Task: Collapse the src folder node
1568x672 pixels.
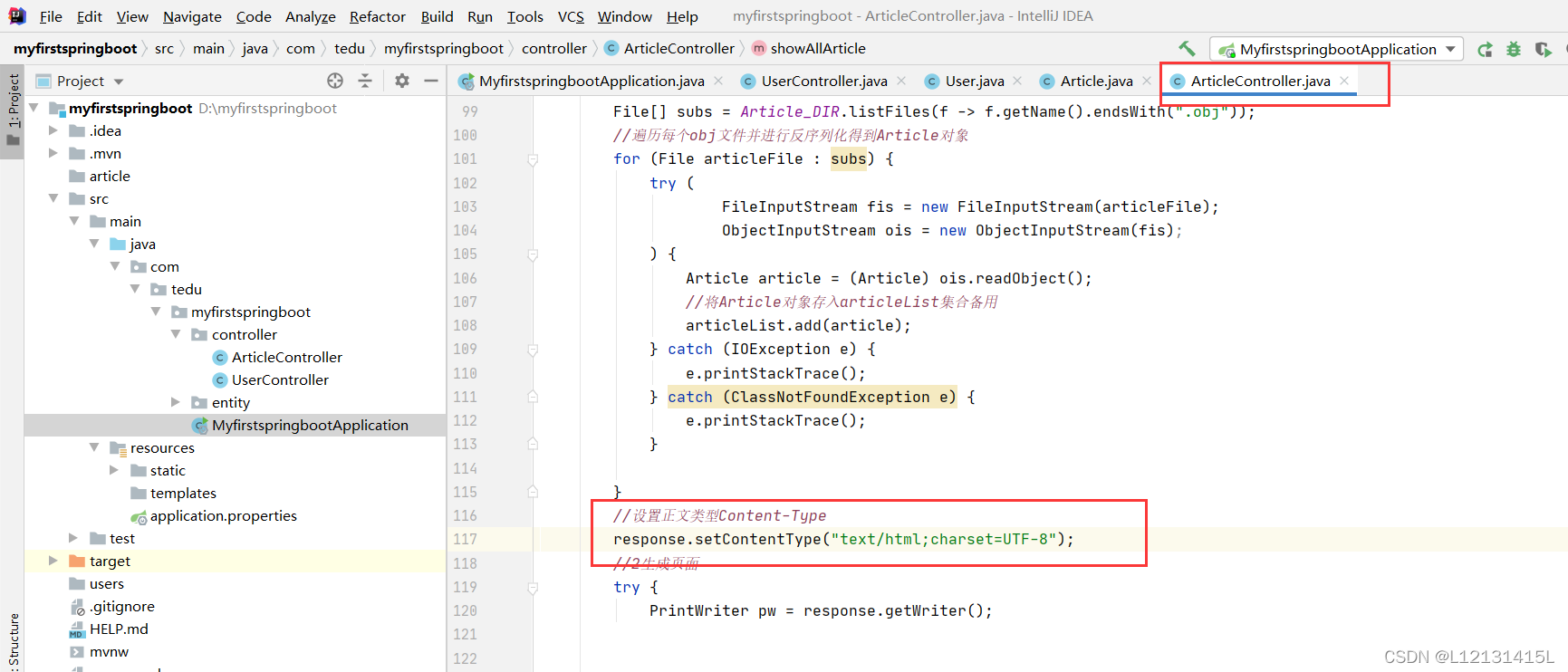Action: click(53, 198)
